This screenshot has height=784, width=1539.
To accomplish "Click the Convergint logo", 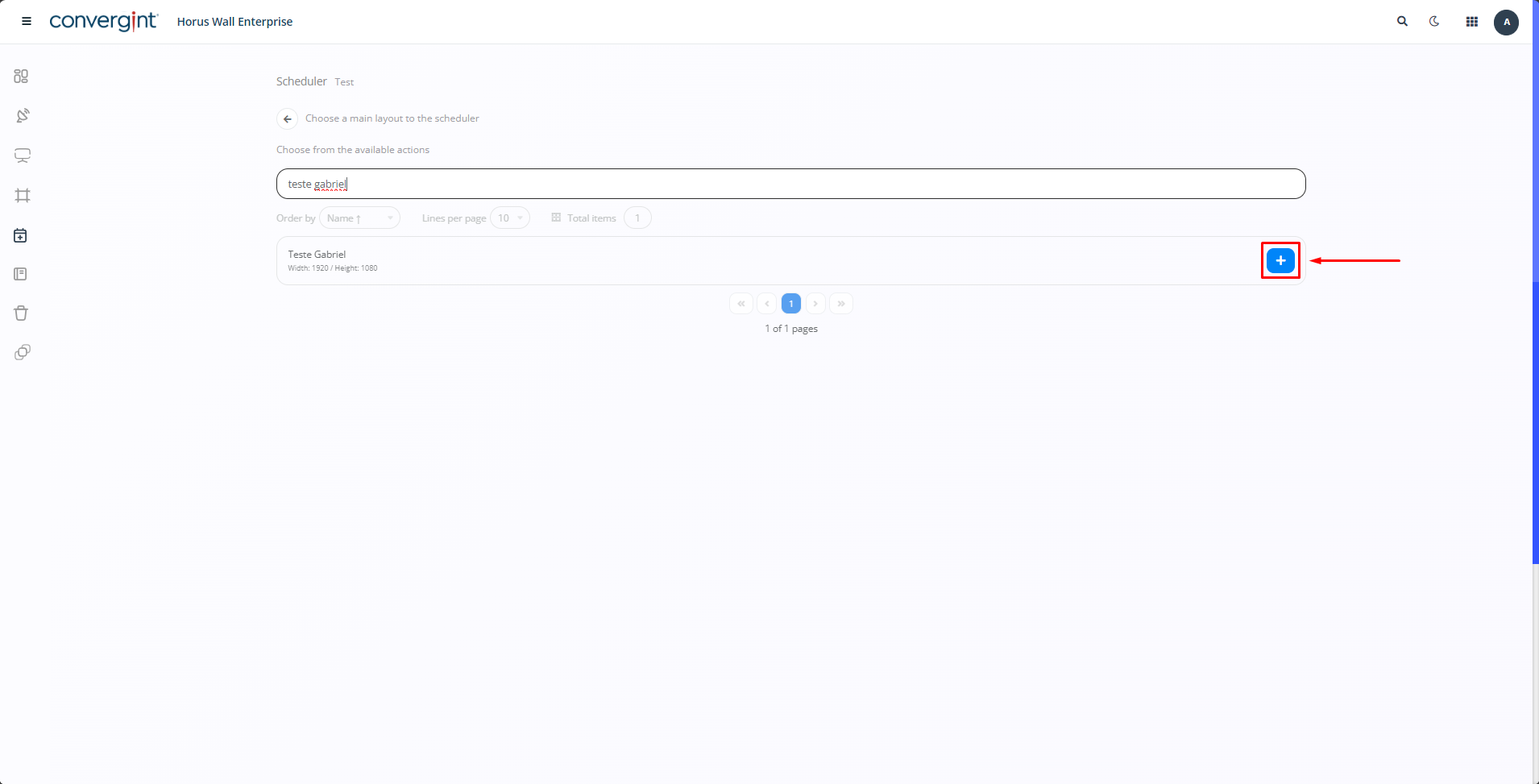I will coord(103,22).
